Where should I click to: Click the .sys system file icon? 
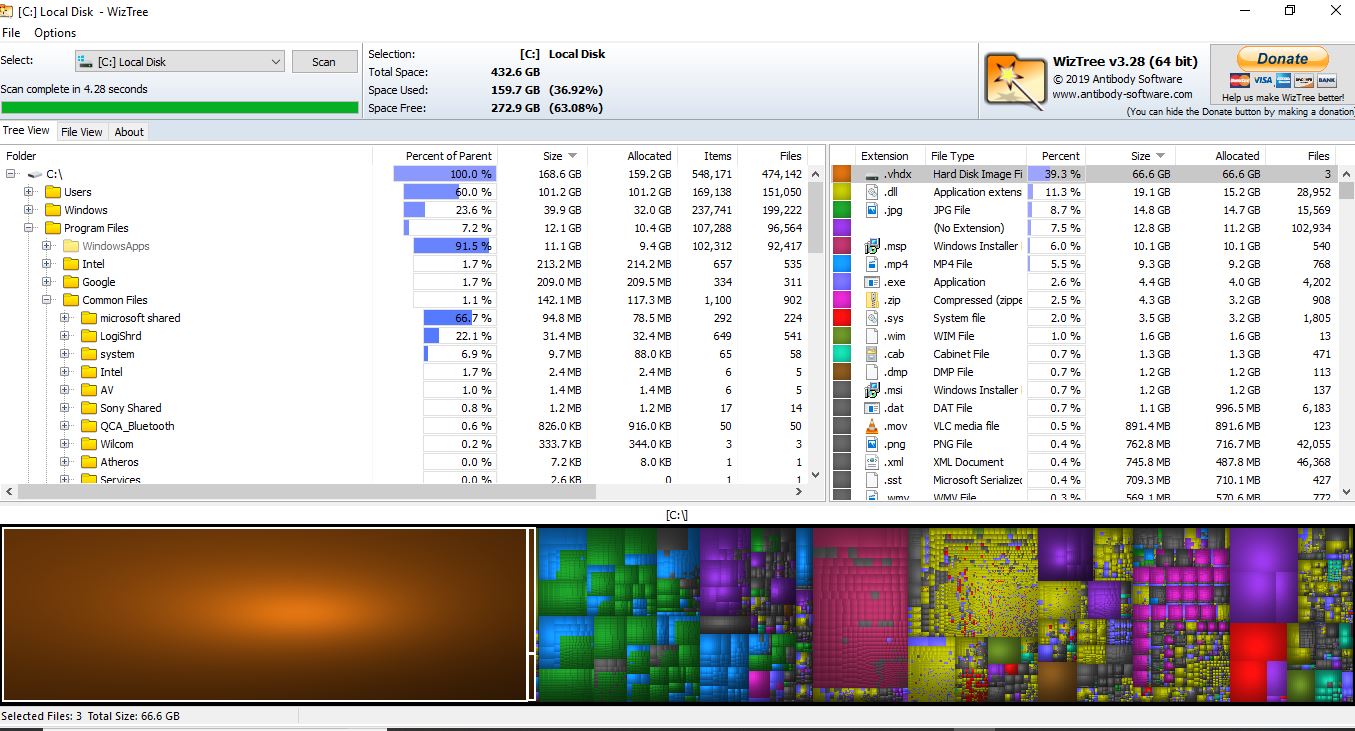(x=871, y=318)
